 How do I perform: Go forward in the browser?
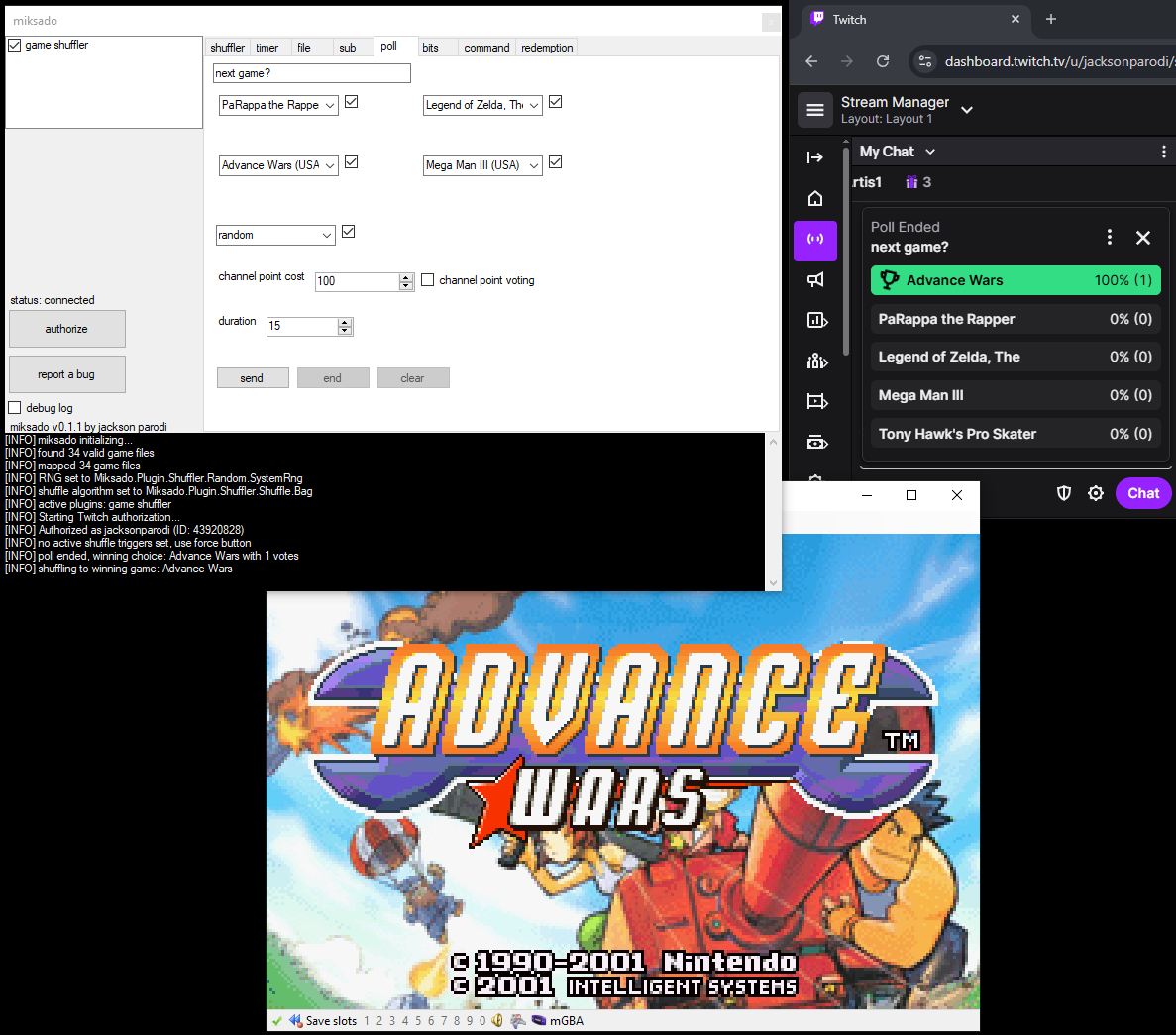pyautogui.click(x=847, y=61)
